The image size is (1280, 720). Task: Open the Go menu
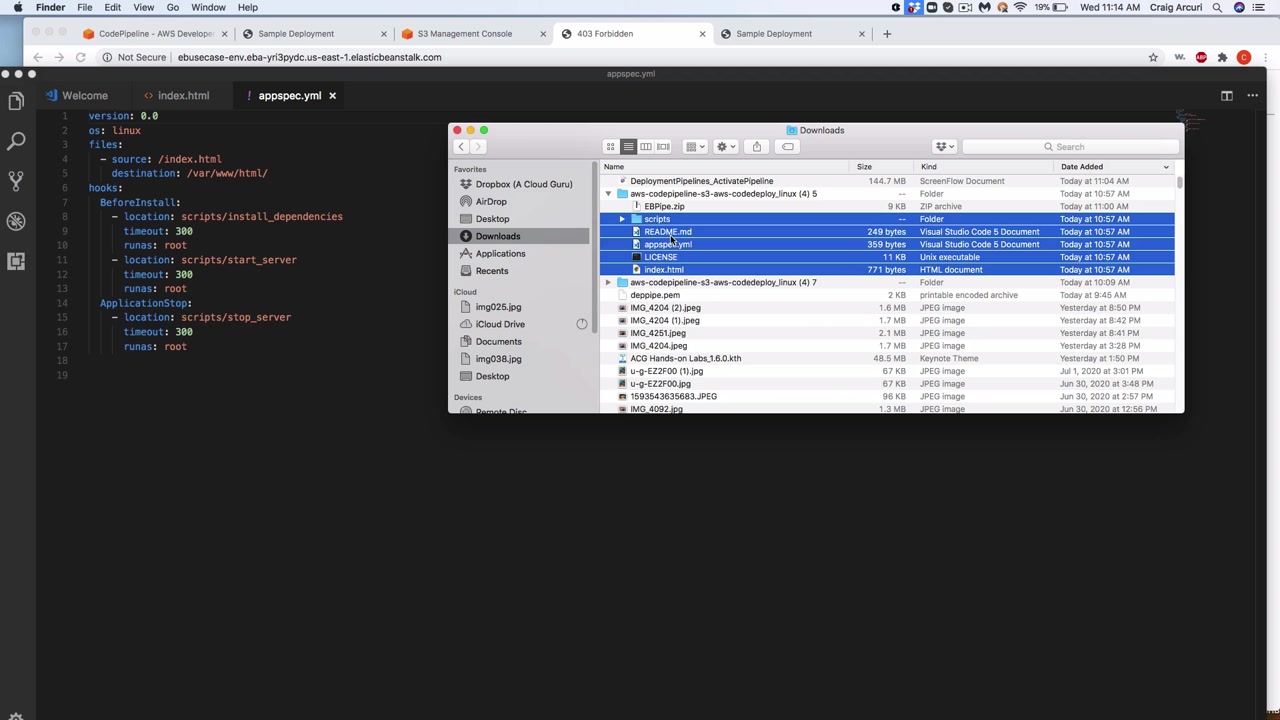point(173,7)
